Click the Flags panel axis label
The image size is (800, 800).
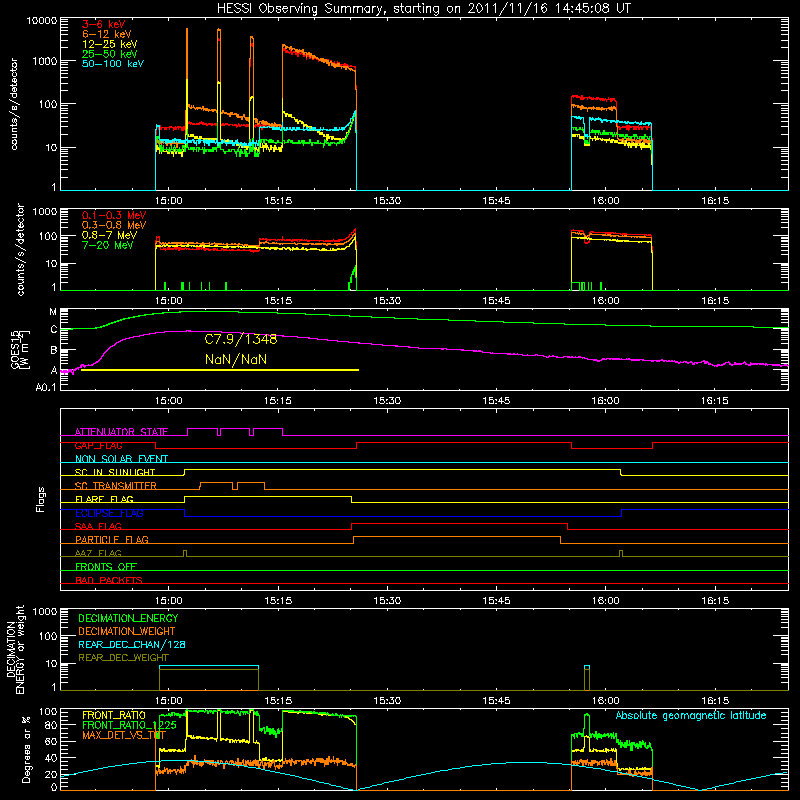pos(40,499)
